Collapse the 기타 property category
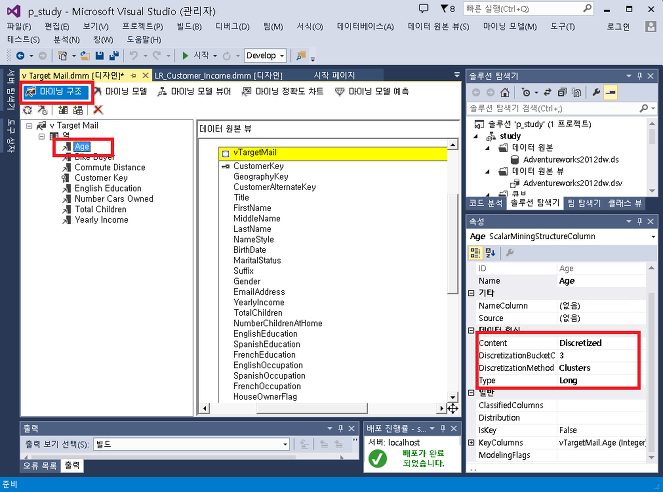The height and width of the screenshot is (492, 663). 471,293
